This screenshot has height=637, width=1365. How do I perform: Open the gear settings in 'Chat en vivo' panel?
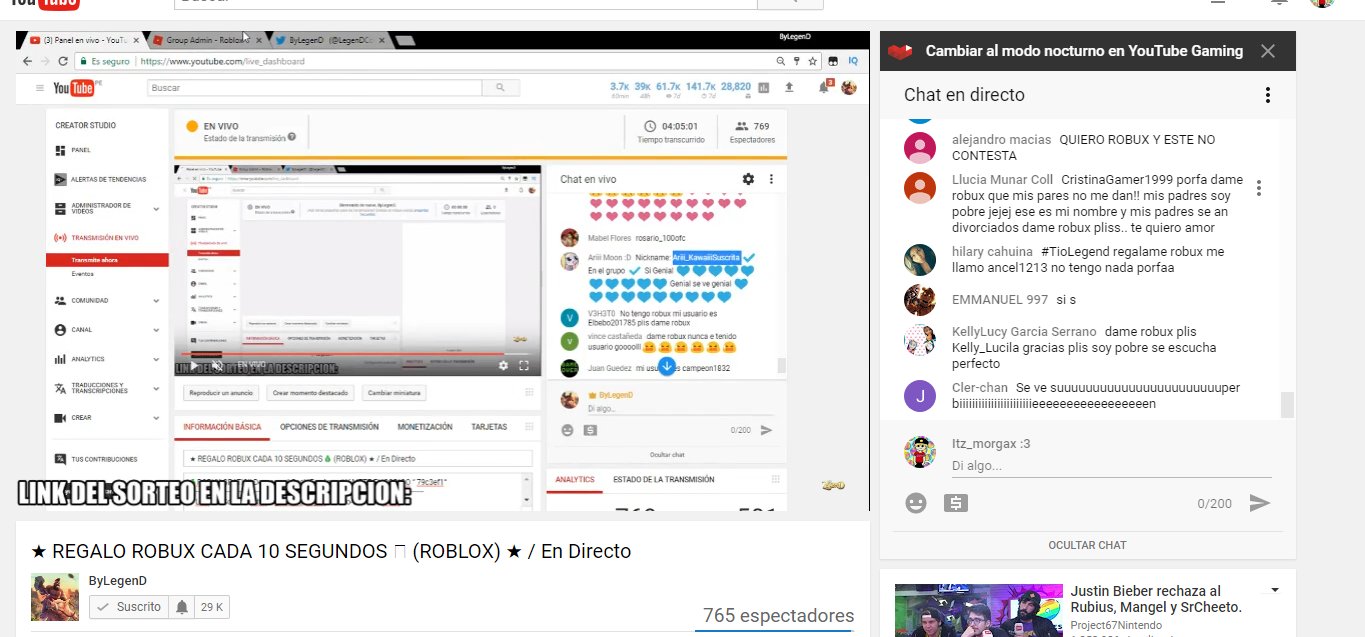click(748, 179)
